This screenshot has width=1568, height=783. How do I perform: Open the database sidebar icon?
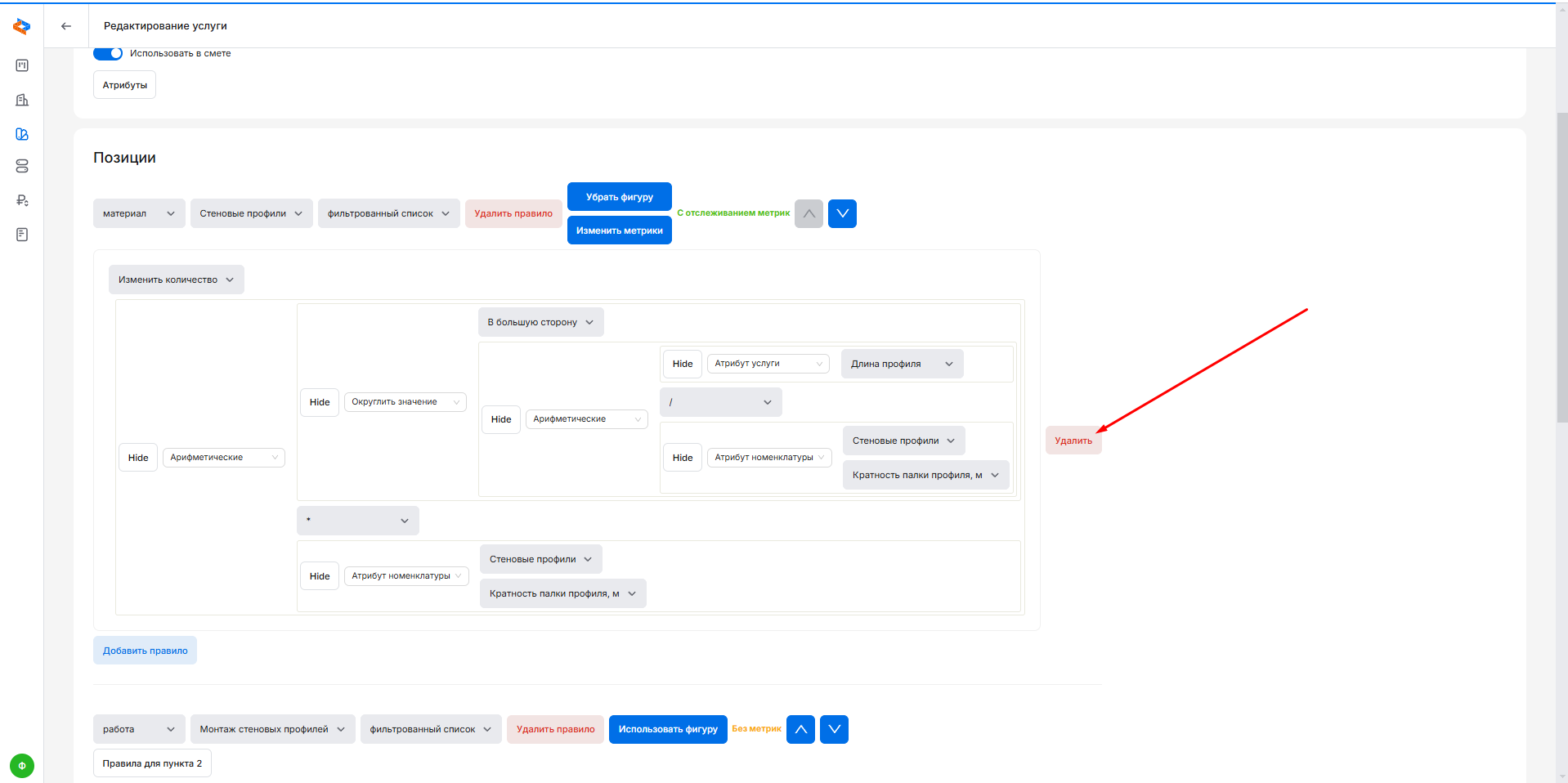pyautogui.click(x=22, y=166)
